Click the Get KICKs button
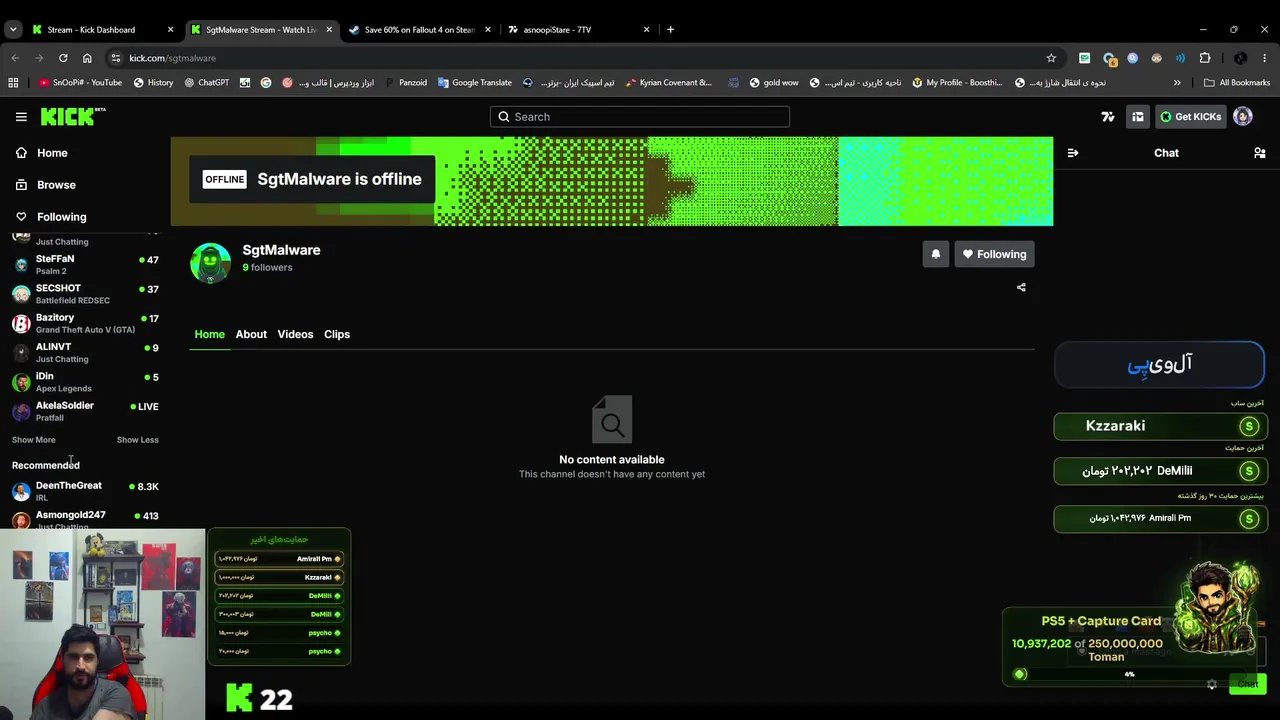1280x720 pixels. [x=1190, y=117]
